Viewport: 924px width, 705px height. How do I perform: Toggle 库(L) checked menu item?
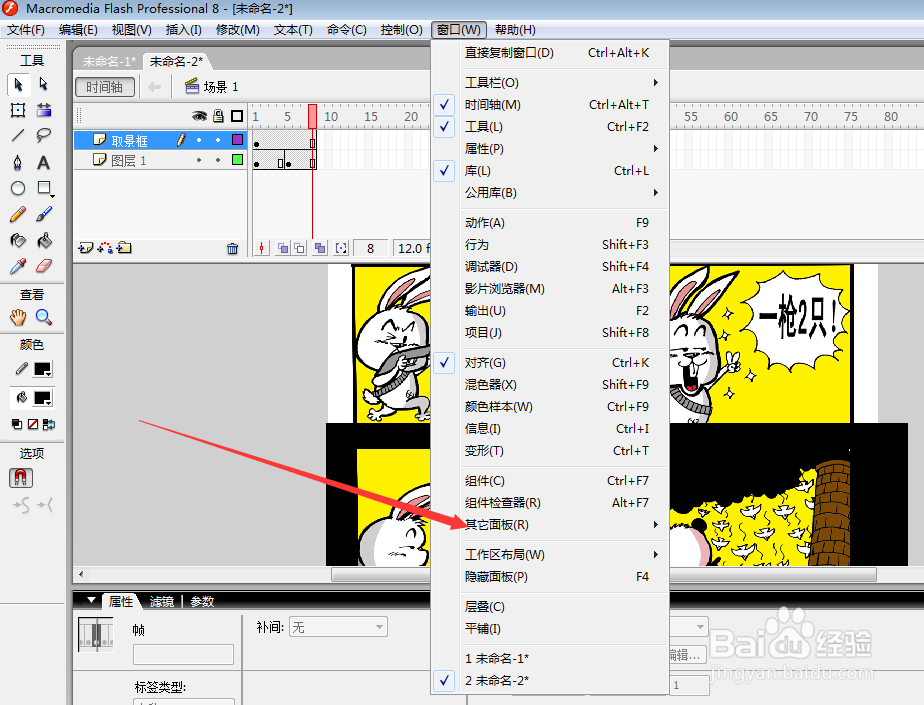coord(550,171)
